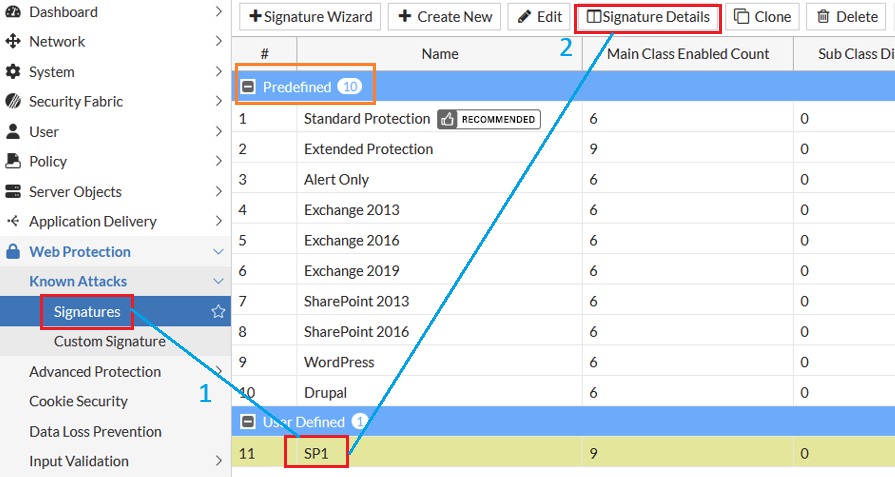Image resolution: width=895 pixels, height=477 pixels.
Task: Expand the User menu chevron
Action: 219,131
